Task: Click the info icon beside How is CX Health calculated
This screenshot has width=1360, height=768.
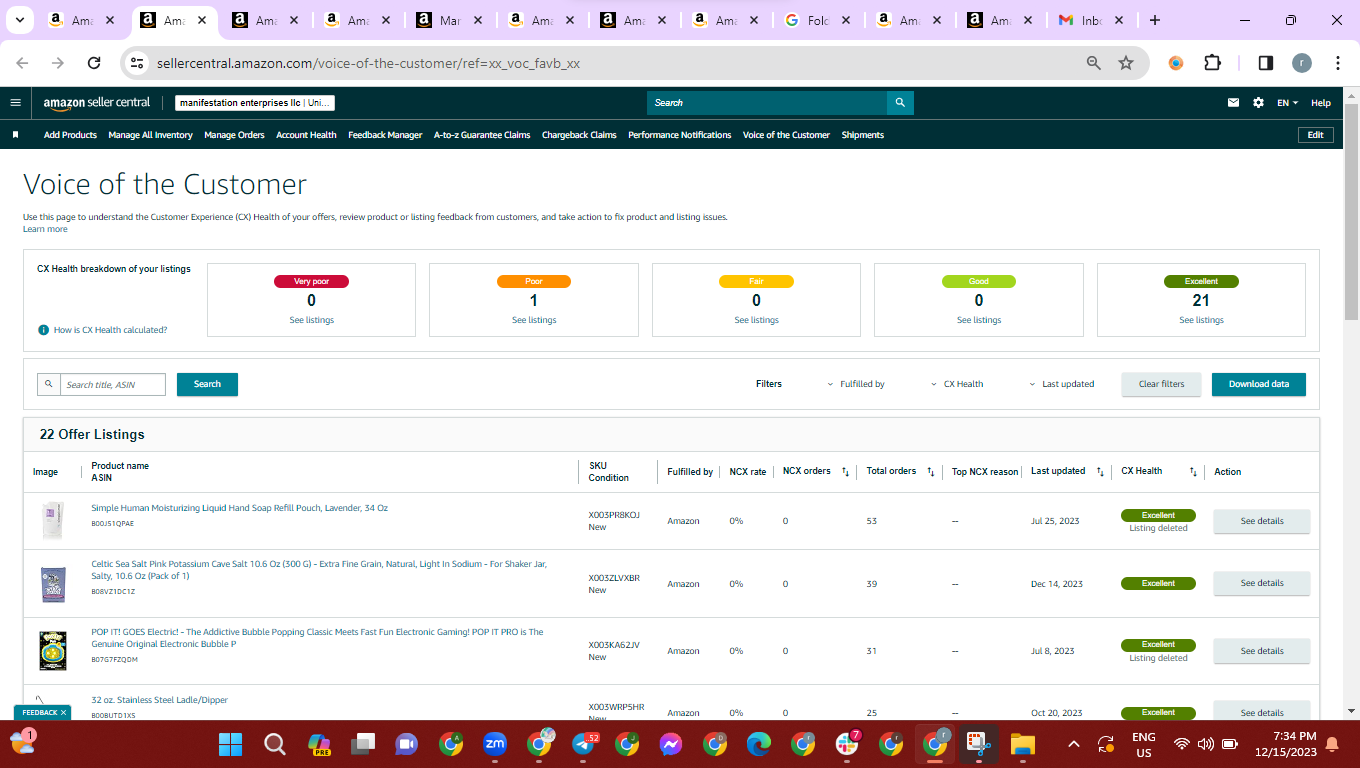Action: tap(44, 330)
